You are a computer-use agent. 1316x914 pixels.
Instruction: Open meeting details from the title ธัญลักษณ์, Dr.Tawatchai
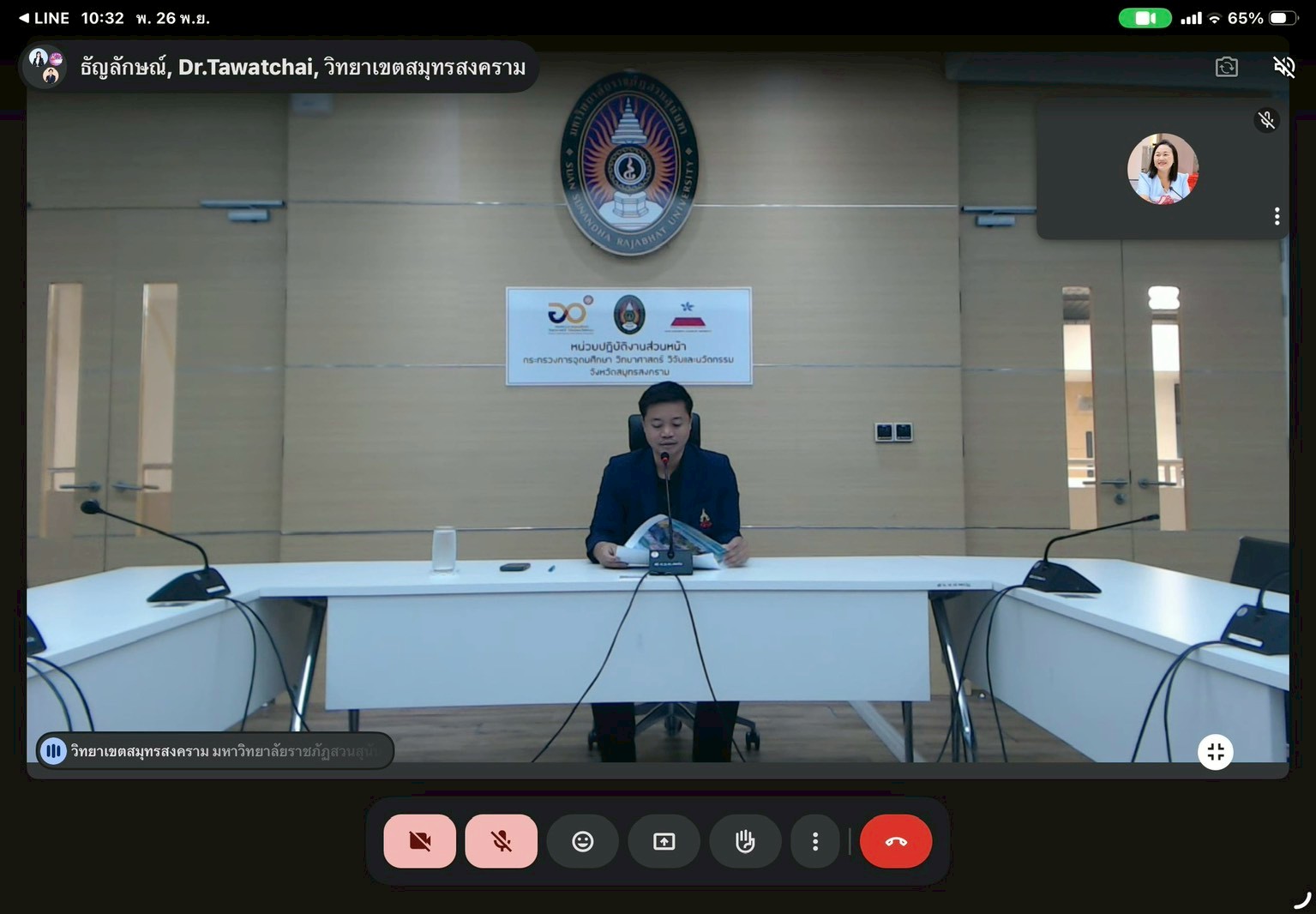point(302,67)
